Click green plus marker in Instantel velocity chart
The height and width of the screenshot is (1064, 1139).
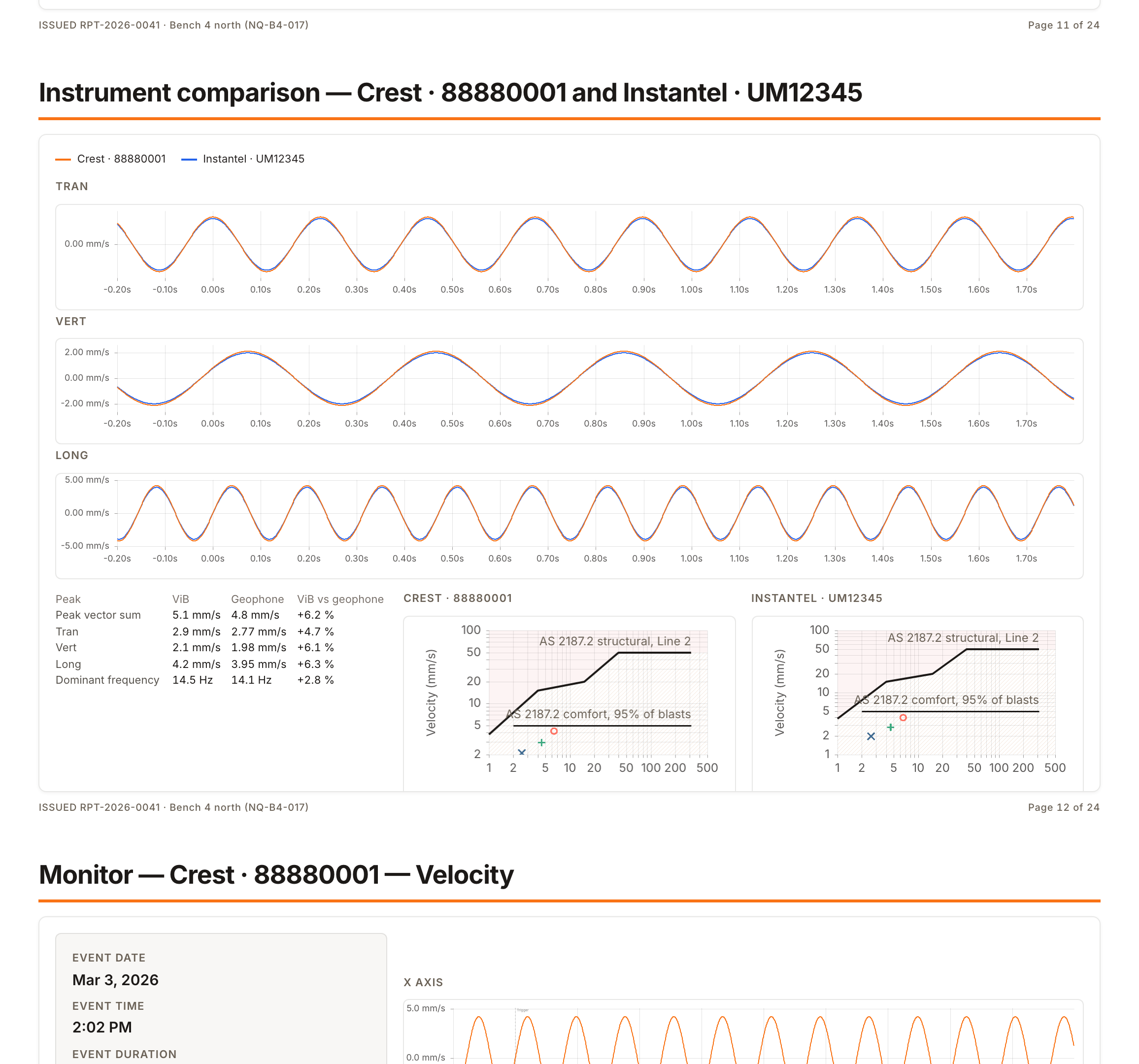(x=890, y=728)
